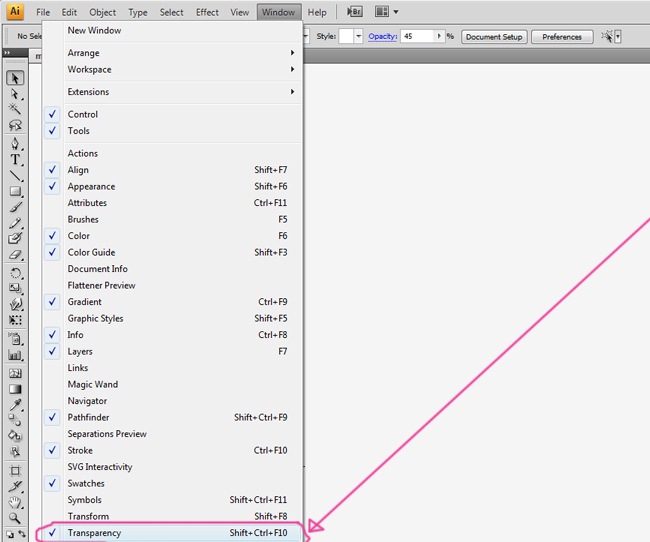Screen dimensions: 650x542
Task: Expand the Workspace submenu
Action: 180,69
